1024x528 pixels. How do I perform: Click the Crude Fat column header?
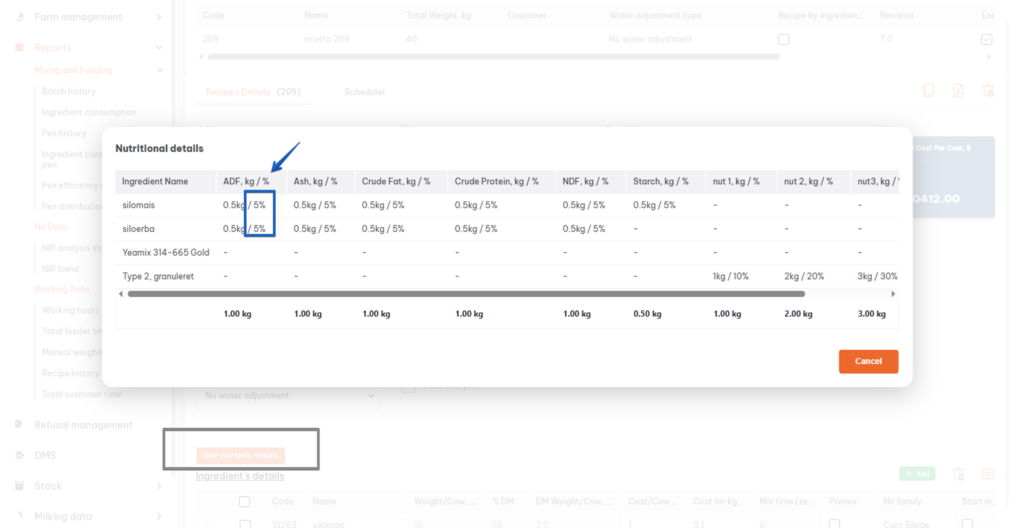[396, 181]
